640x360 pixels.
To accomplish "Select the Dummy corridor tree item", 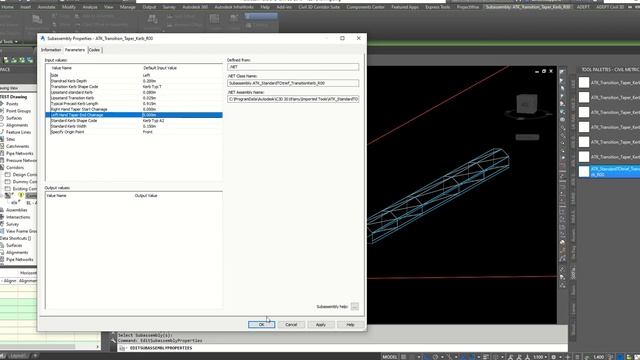I will coord(24,182).
